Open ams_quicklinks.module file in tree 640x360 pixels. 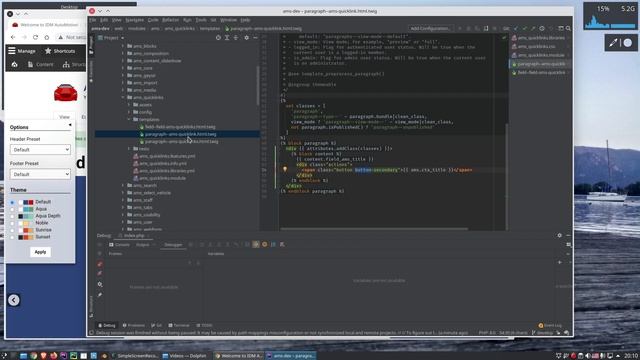coord(160,178)
